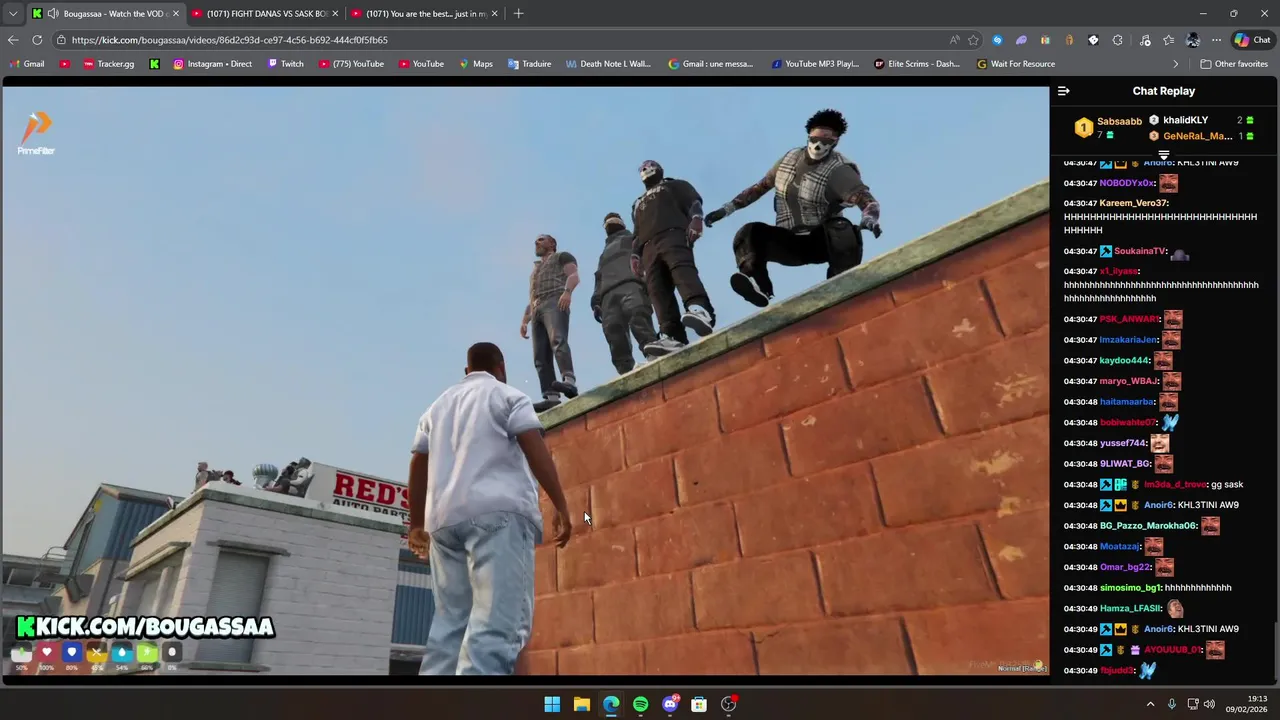Reload the current page

tap(37, 40)
